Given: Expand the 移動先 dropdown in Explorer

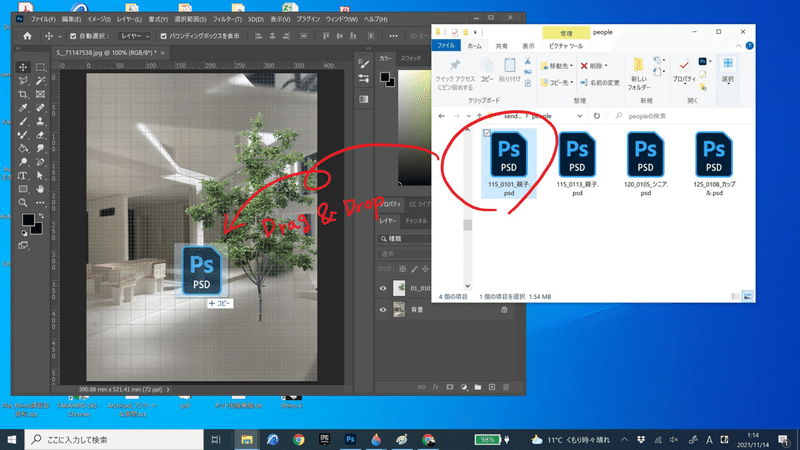Looking at the screenshot, I should coord(571,66).
